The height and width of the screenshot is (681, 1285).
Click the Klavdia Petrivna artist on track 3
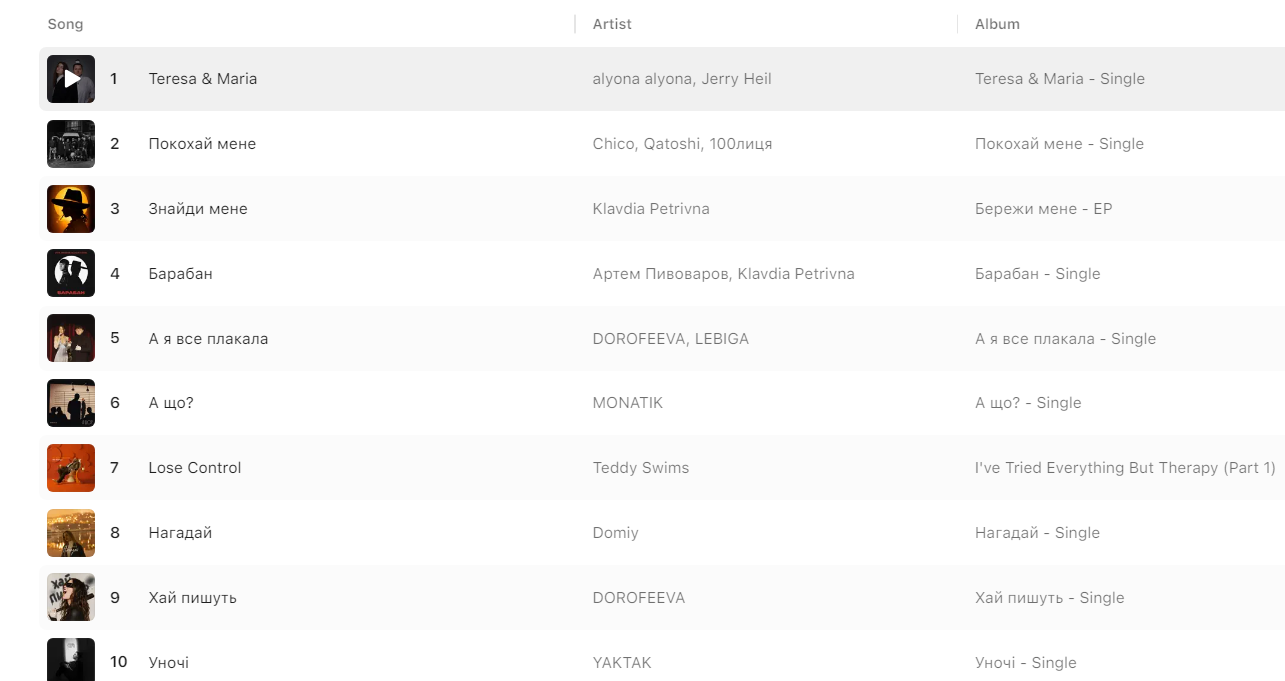(x=651, y=209)
